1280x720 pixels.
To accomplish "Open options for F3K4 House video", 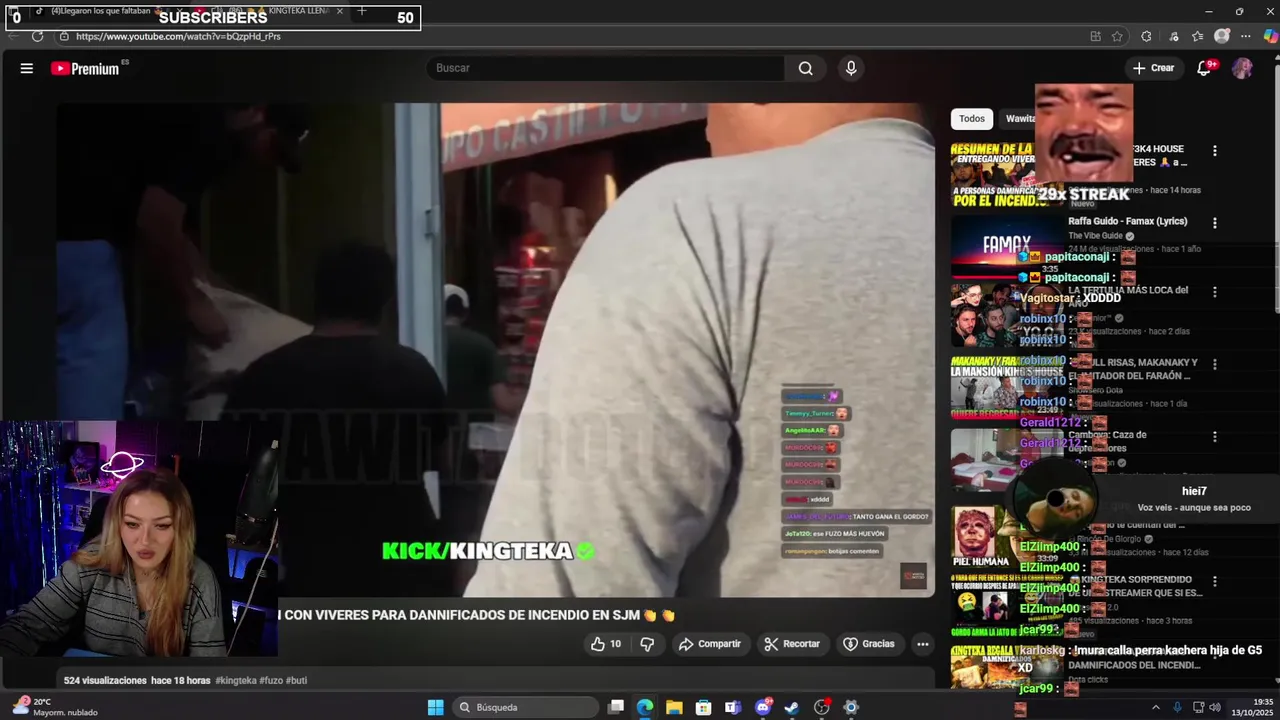I will pyautogui.click(x=1215, y=151).
